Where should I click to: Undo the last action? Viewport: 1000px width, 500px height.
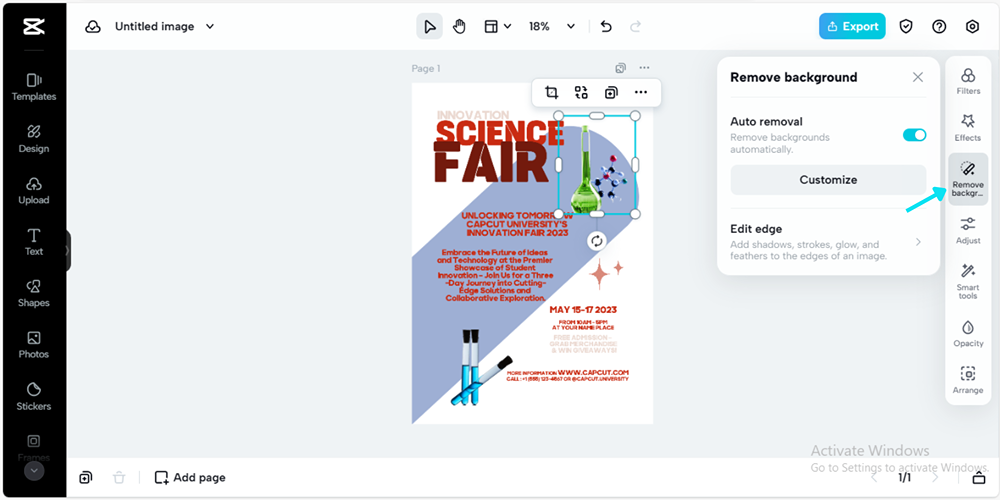(x=607, y=27)
